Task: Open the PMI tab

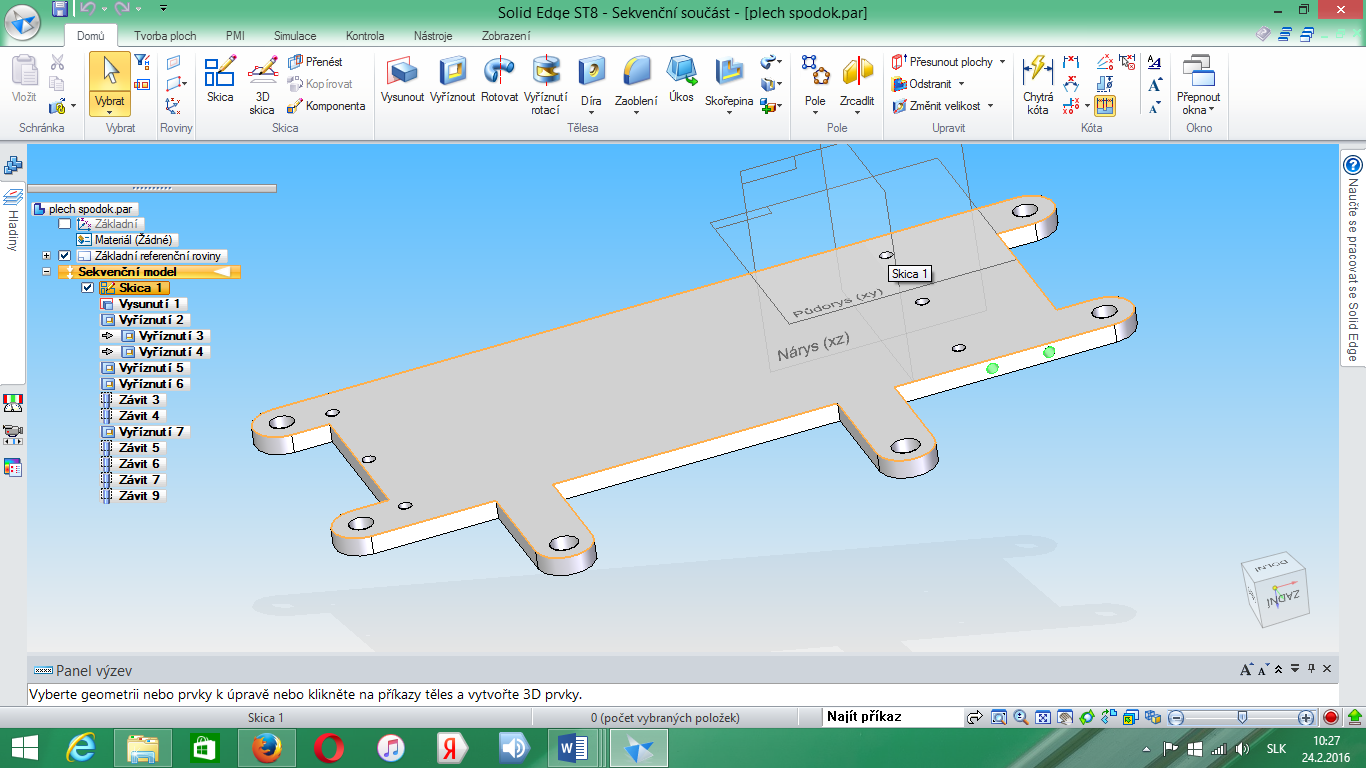Action: (x=235, y=36)
